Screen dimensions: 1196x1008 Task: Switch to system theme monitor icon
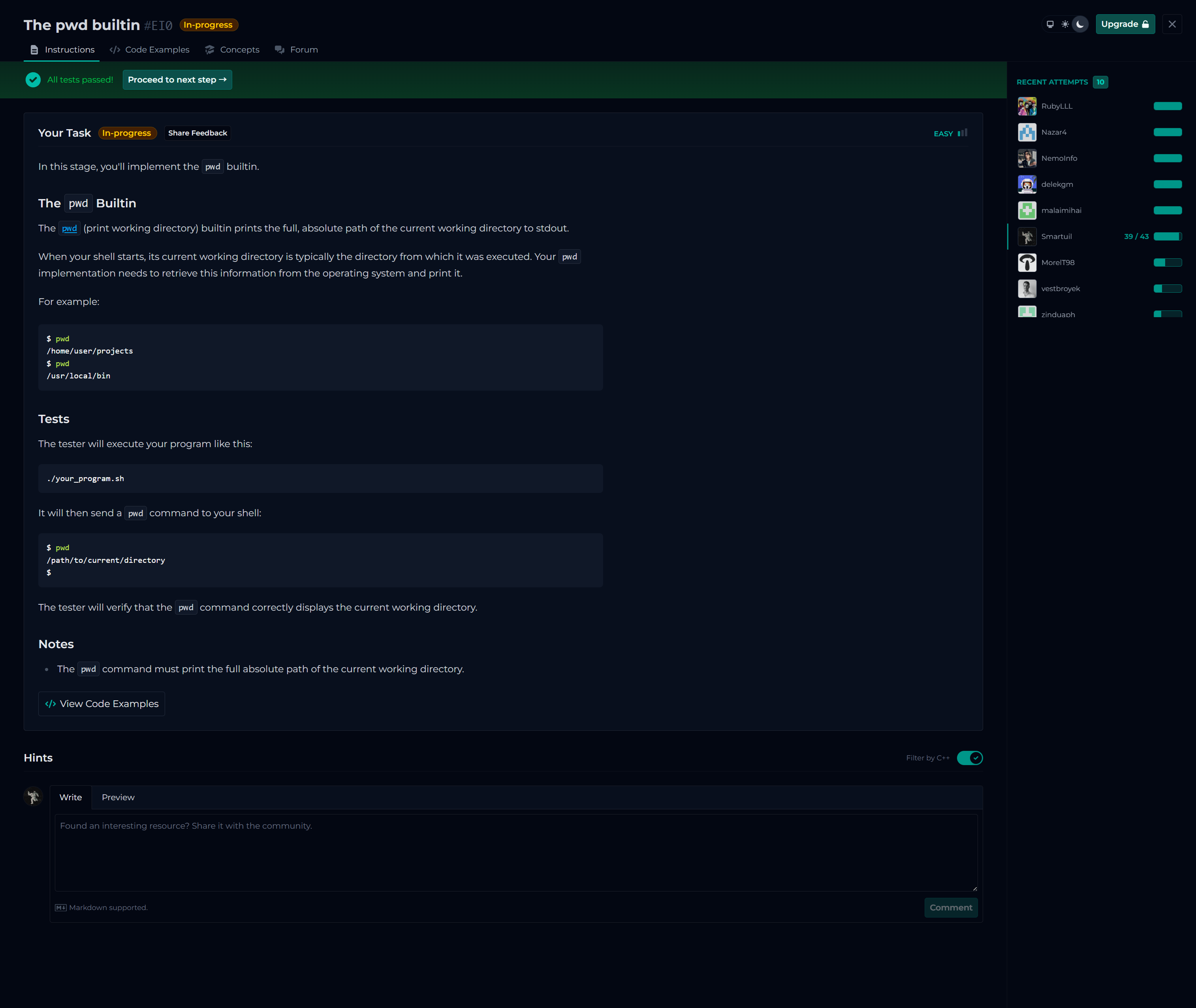[1050, 24]
